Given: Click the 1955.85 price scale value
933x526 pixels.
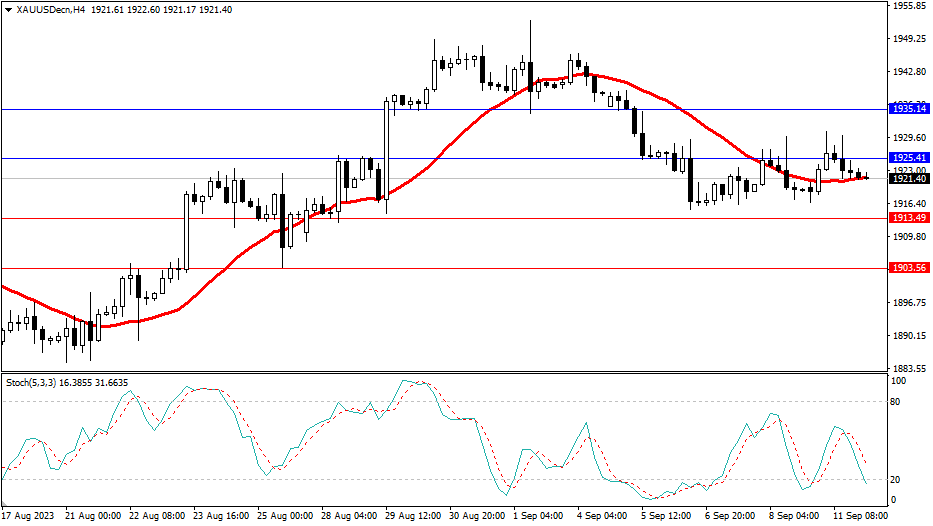Looking at the screenshot, I should click(x=909, y=6).
